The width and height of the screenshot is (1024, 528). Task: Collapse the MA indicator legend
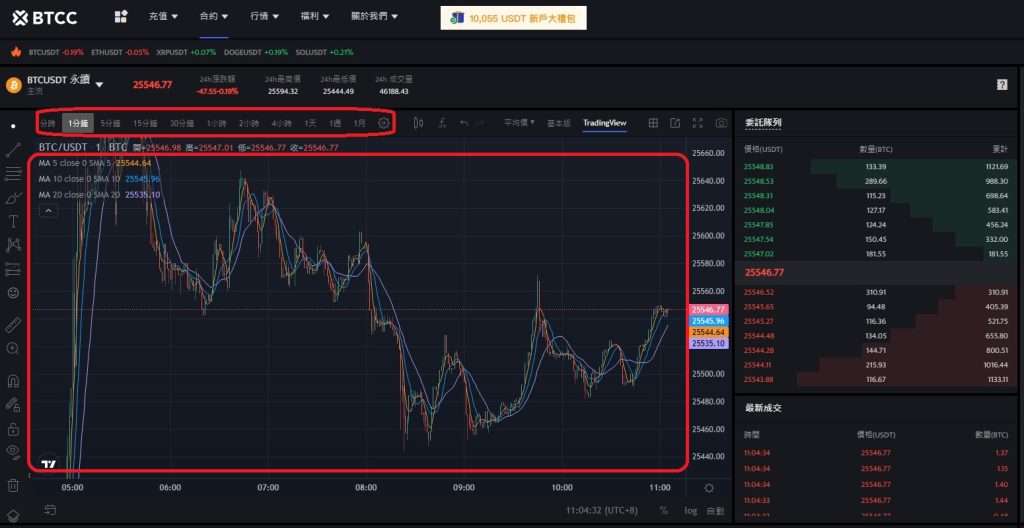tap(47, 211)
